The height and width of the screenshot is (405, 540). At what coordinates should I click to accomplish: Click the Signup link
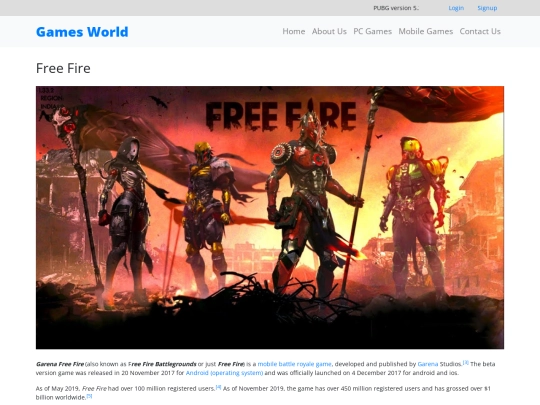(487, 8)
